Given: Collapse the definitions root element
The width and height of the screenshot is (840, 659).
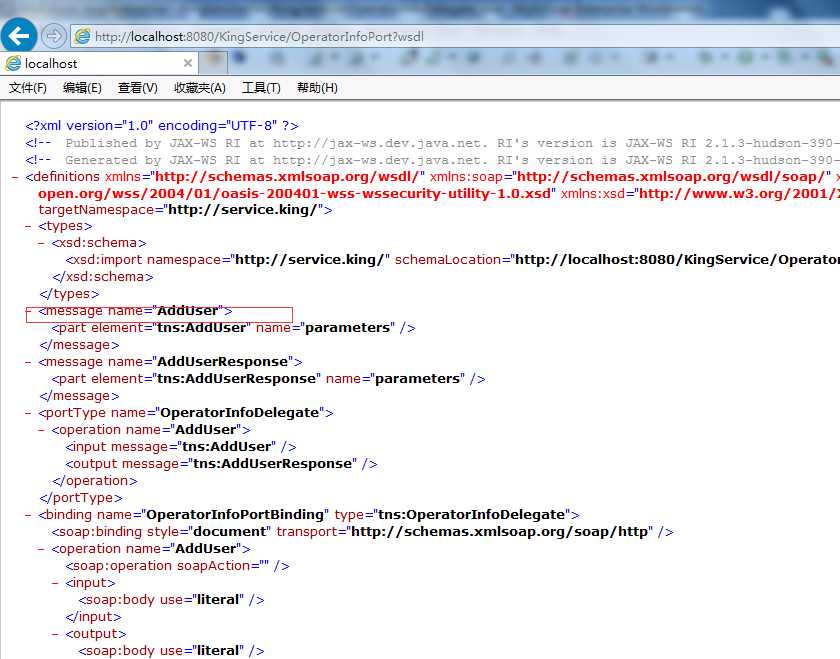Looking at the screenshot, I should pos(15,177).
